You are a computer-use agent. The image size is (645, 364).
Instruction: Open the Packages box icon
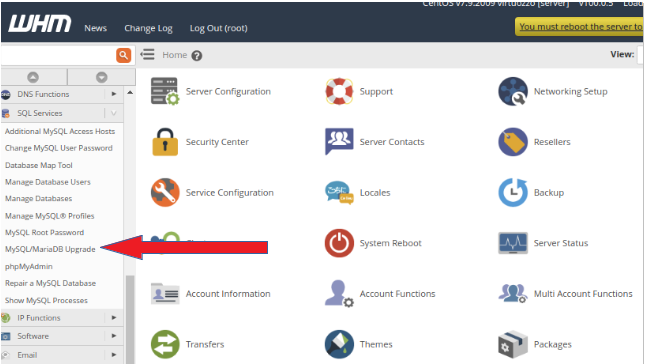513,344
